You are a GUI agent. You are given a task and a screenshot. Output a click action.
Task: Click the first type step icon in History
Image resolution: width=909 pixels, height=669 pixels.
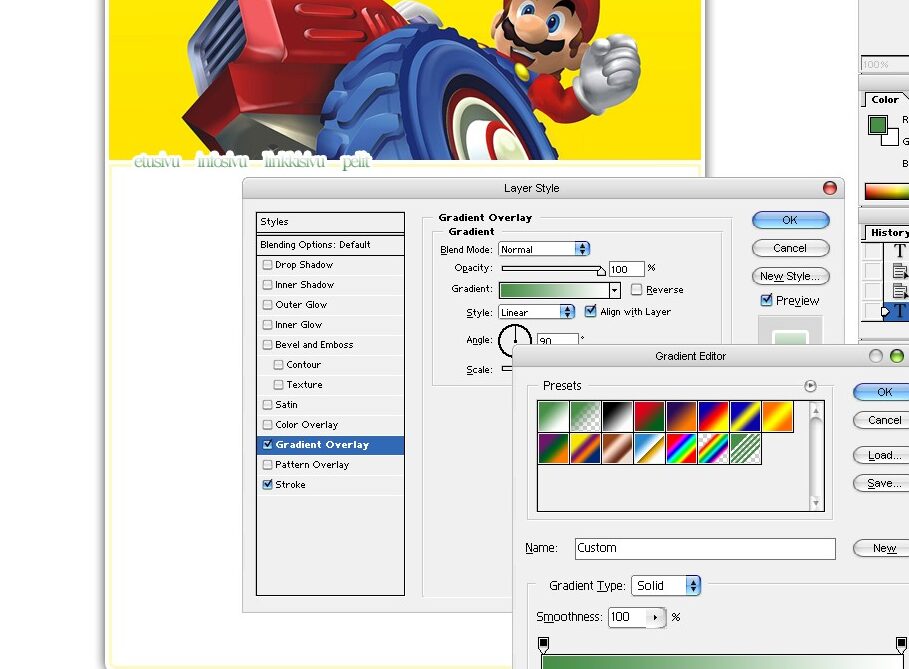coord(899,251)
